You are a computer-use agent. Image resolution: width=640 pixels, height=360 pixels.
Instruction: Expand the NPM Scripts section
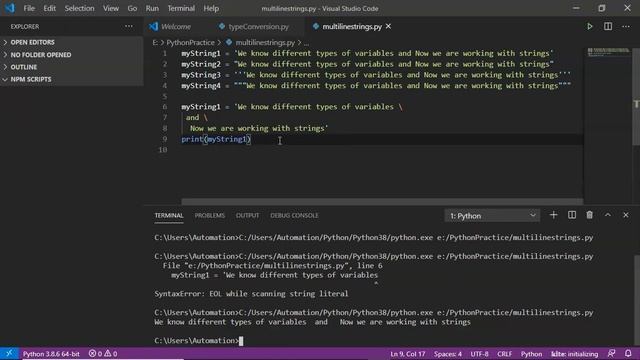point(71,79)
